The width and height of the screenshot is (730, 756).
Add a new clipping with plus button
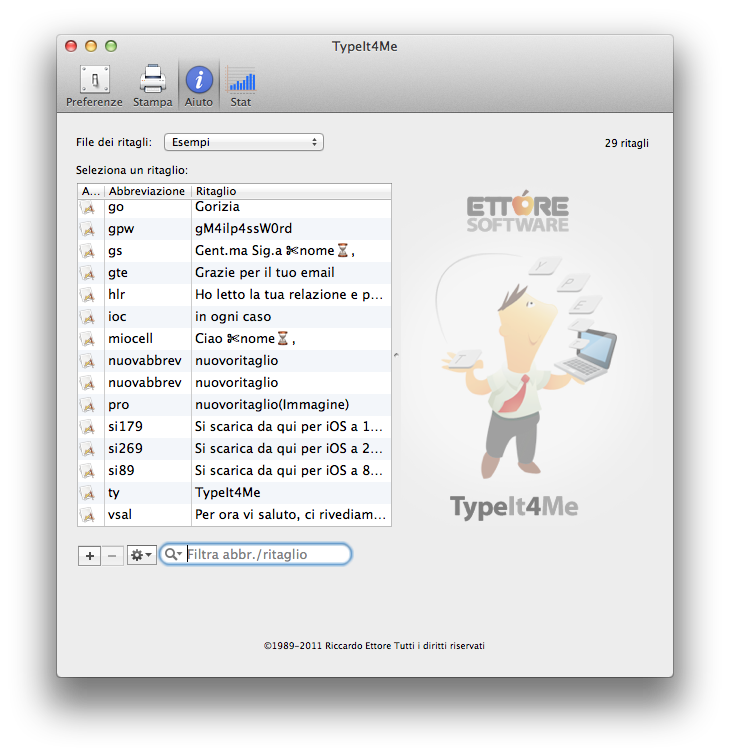[x=89, y=555]
